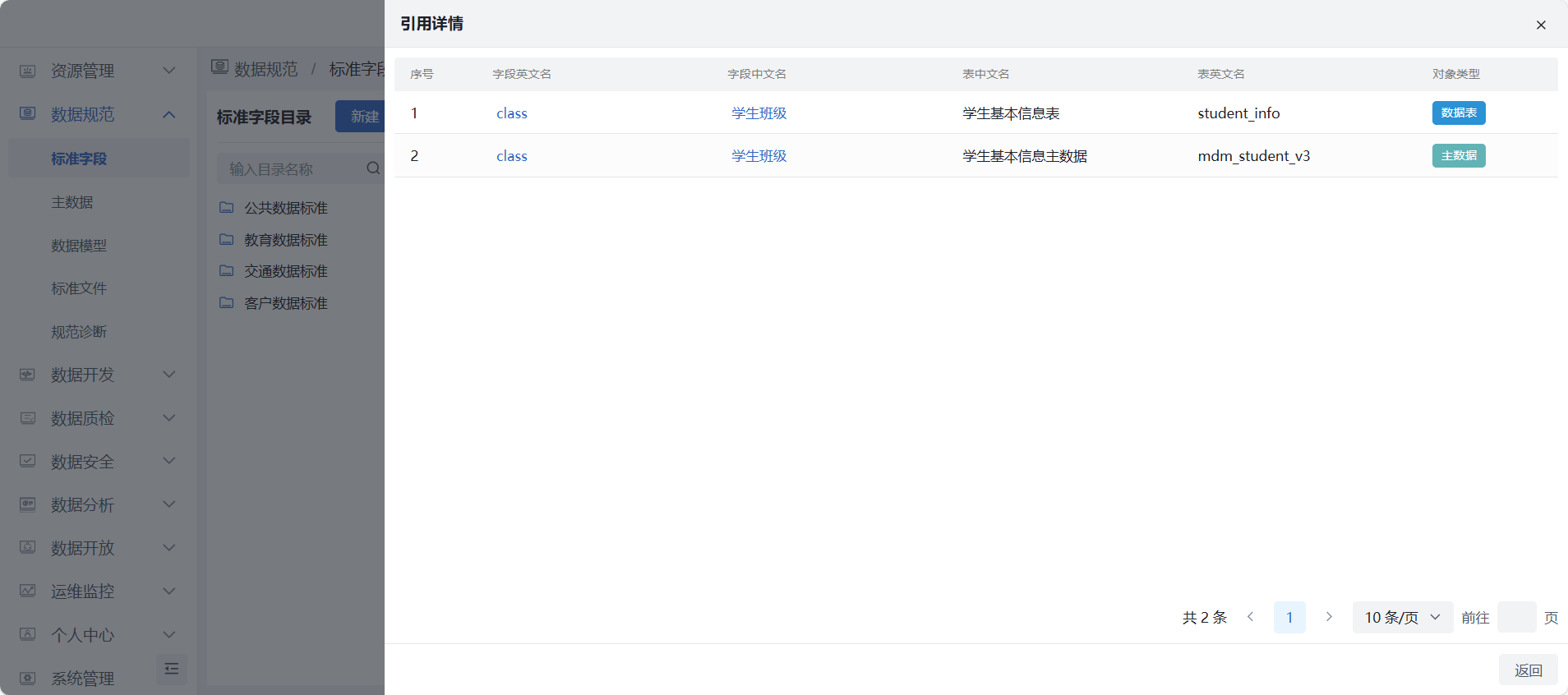This screenshot has height=695, width=1568.
Task: Click the 学生基本信息表 cell
Action: (1011, 113)
